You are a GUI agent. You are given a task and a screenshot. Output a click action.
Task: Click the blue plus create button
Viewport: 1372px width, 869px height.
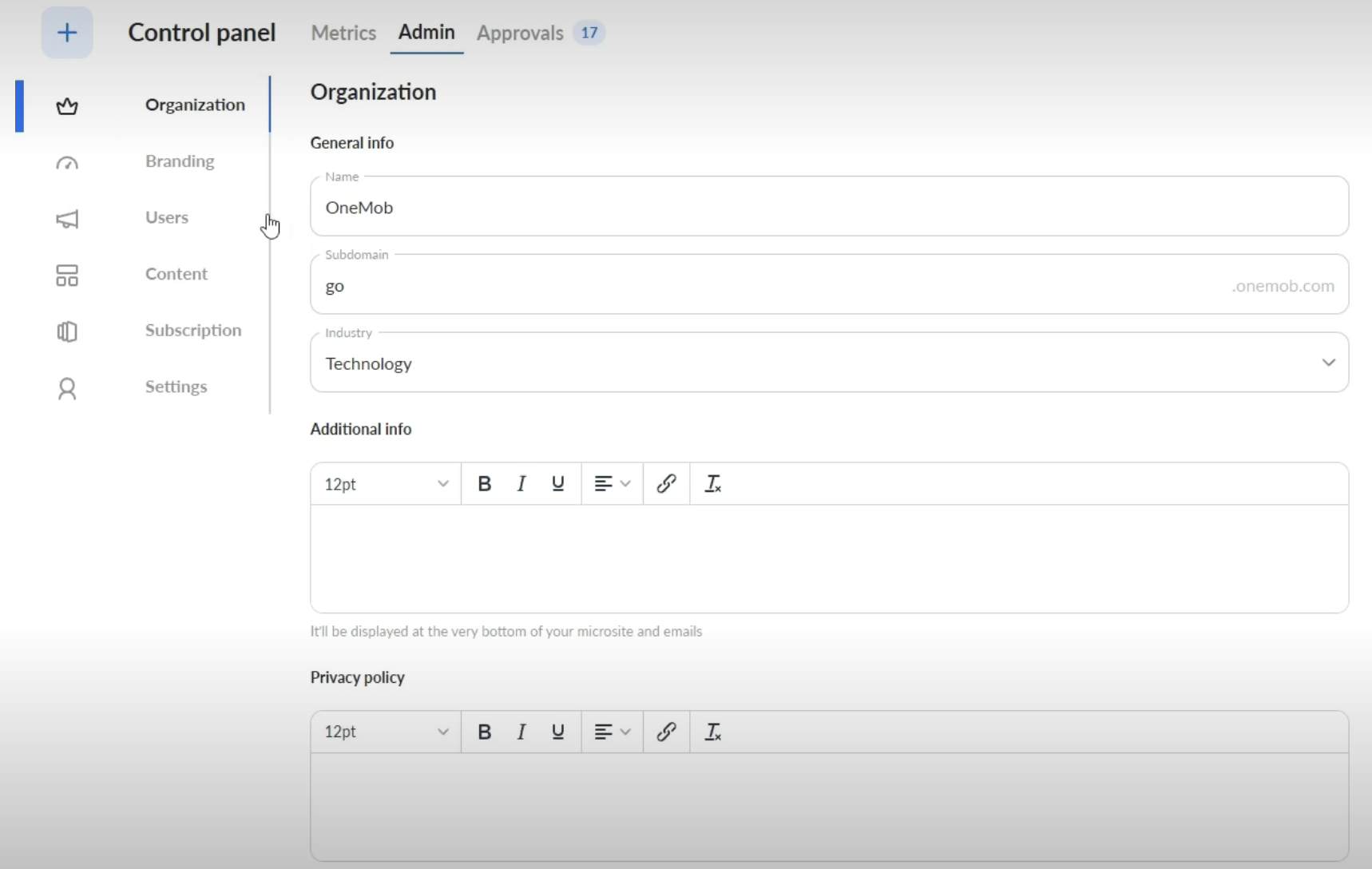(67, 33)
